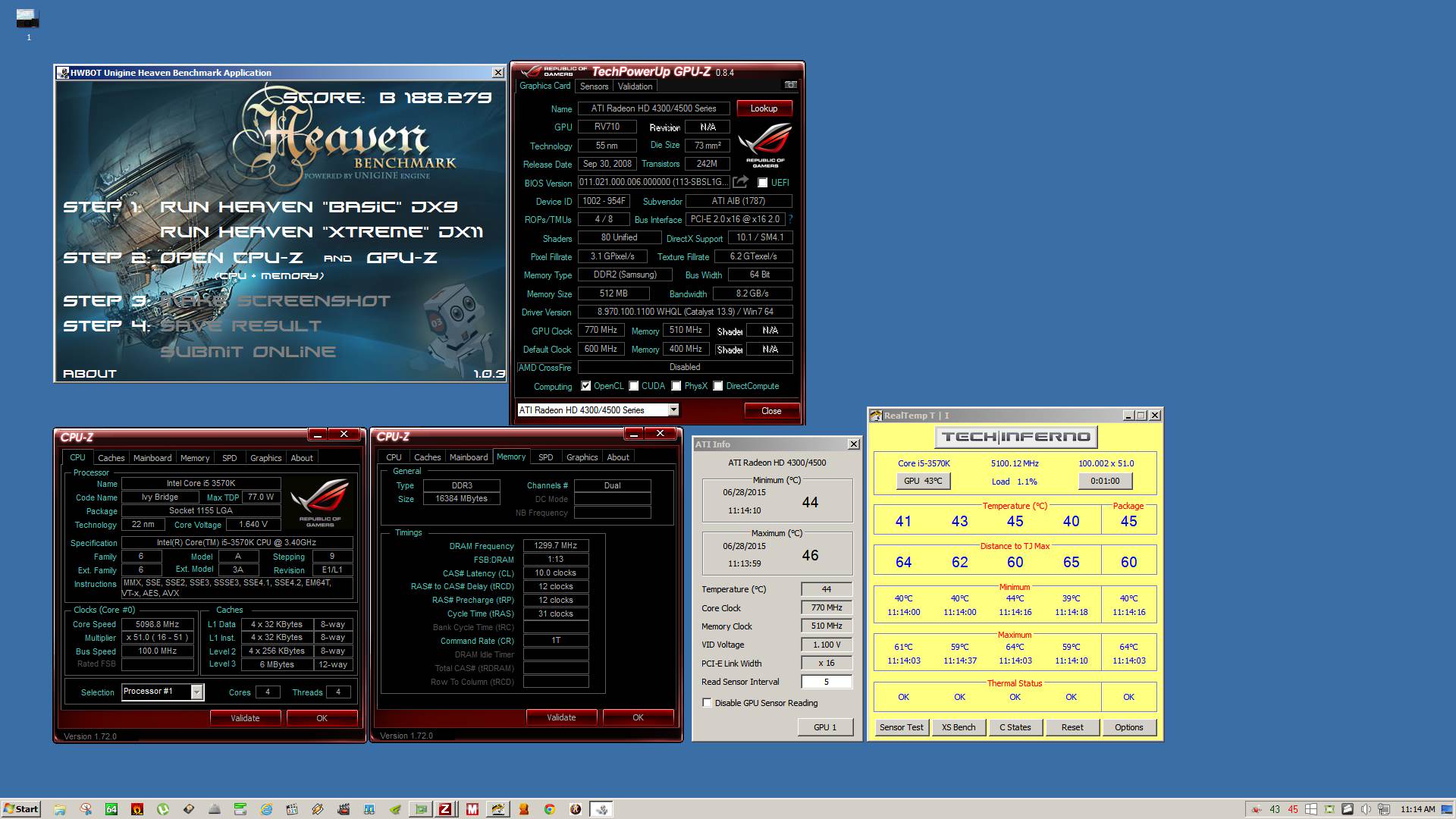
Task: Click OK in the right CPU-Z Memory window
Action: (638, 717)
